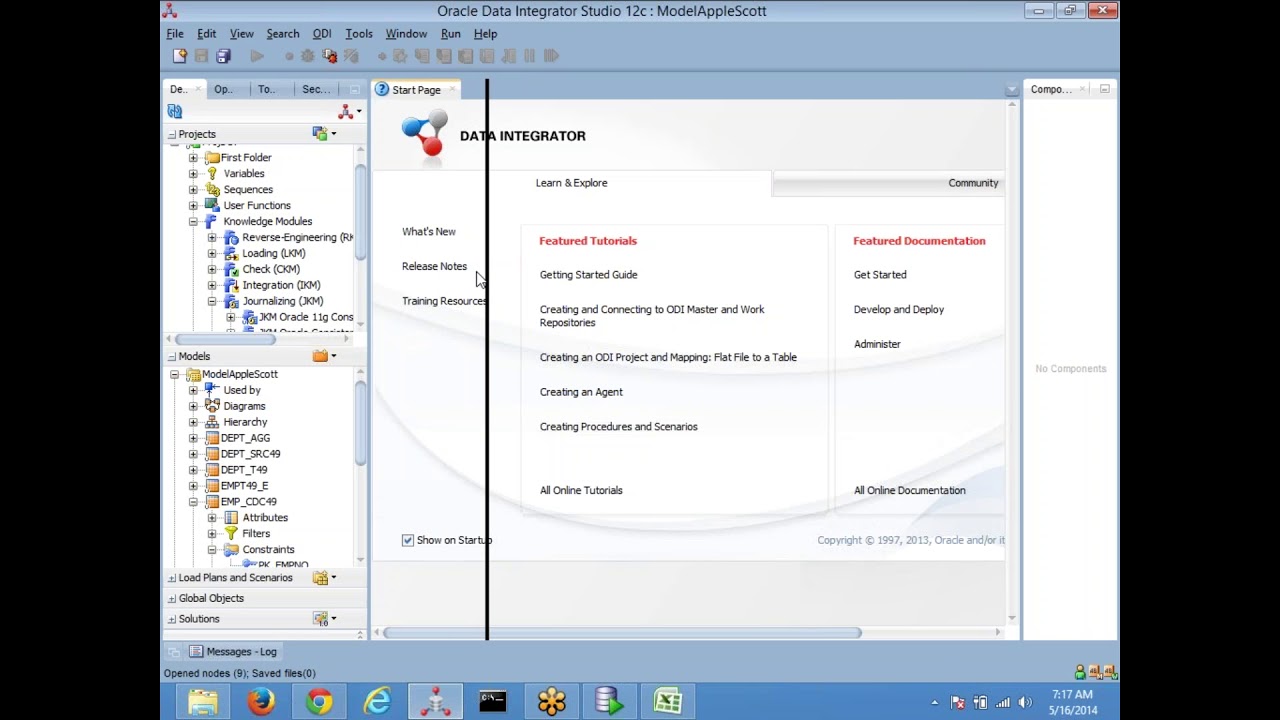
Task: Open the File menu
Action: click(x=175, y=34)
